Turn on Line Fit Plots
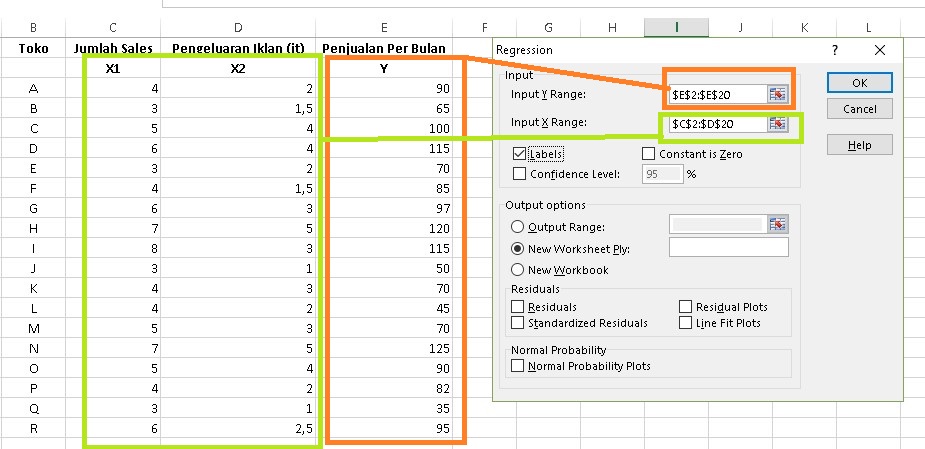925x449 pixels. tap(686, 323)
